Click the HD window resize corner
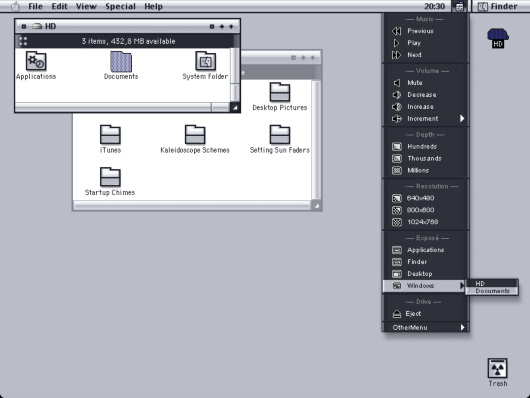The image size is (530, 398). coord(235,107)
